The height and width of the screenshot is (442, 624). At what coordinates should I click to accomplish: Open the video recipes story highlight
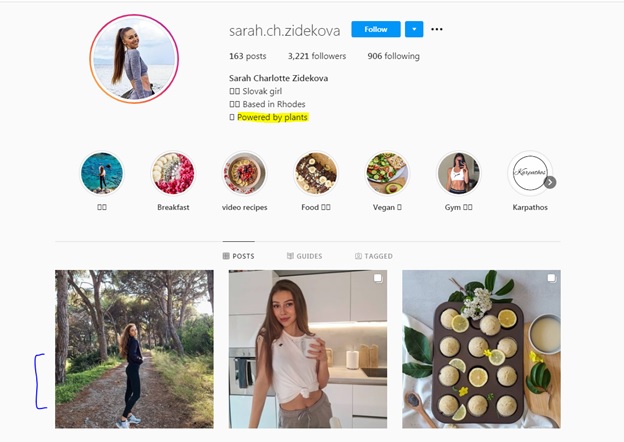[x=244, y=173]
